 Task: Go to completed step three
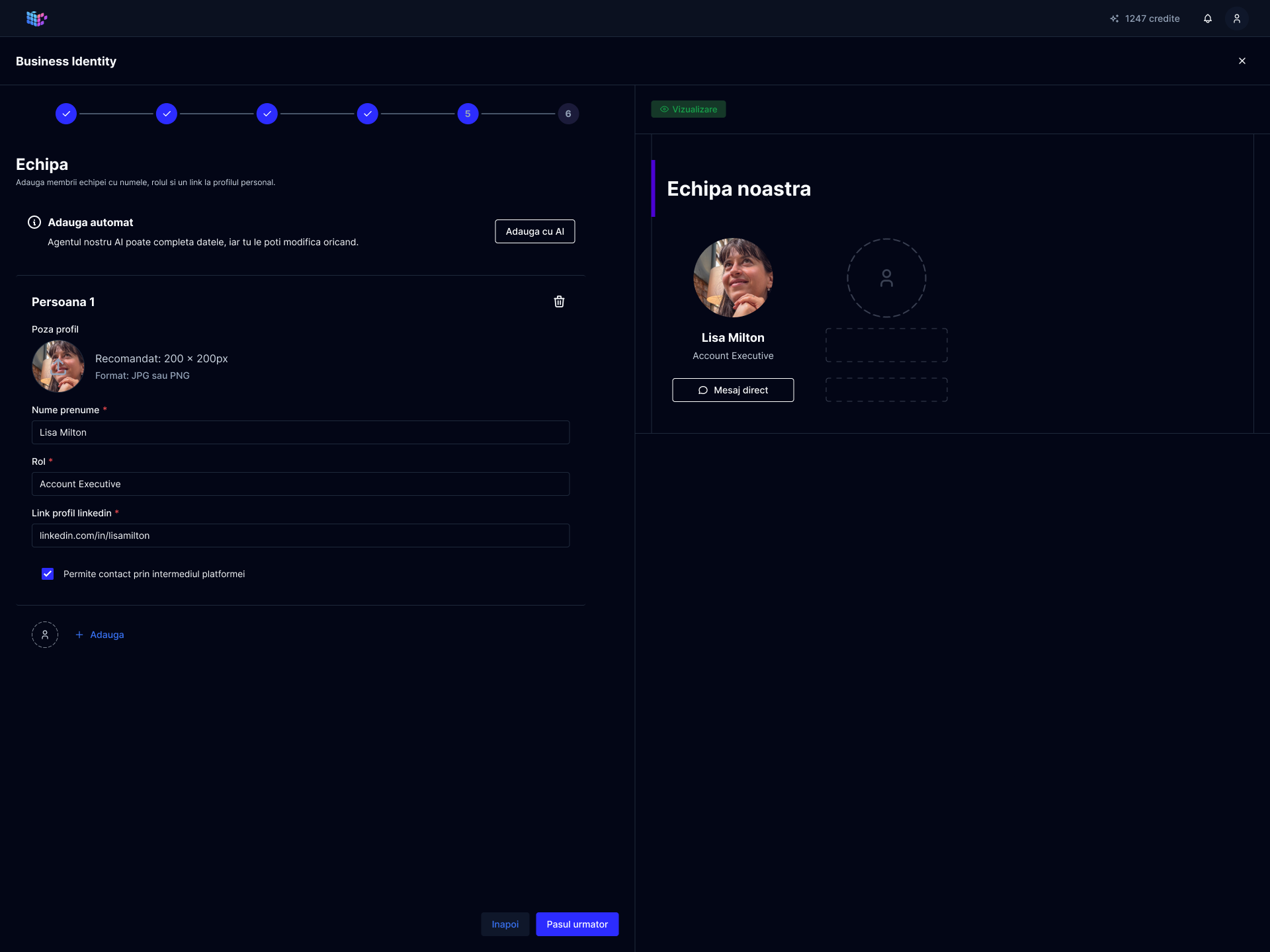[267, 114]
